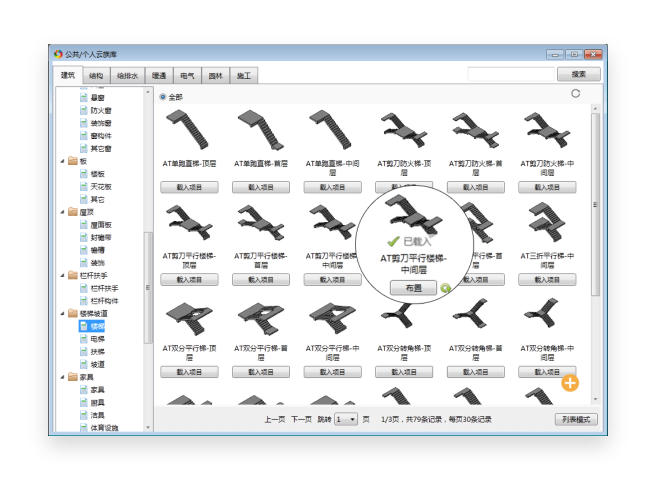Select the 厨具 tree item

click(x=97, y=403)
